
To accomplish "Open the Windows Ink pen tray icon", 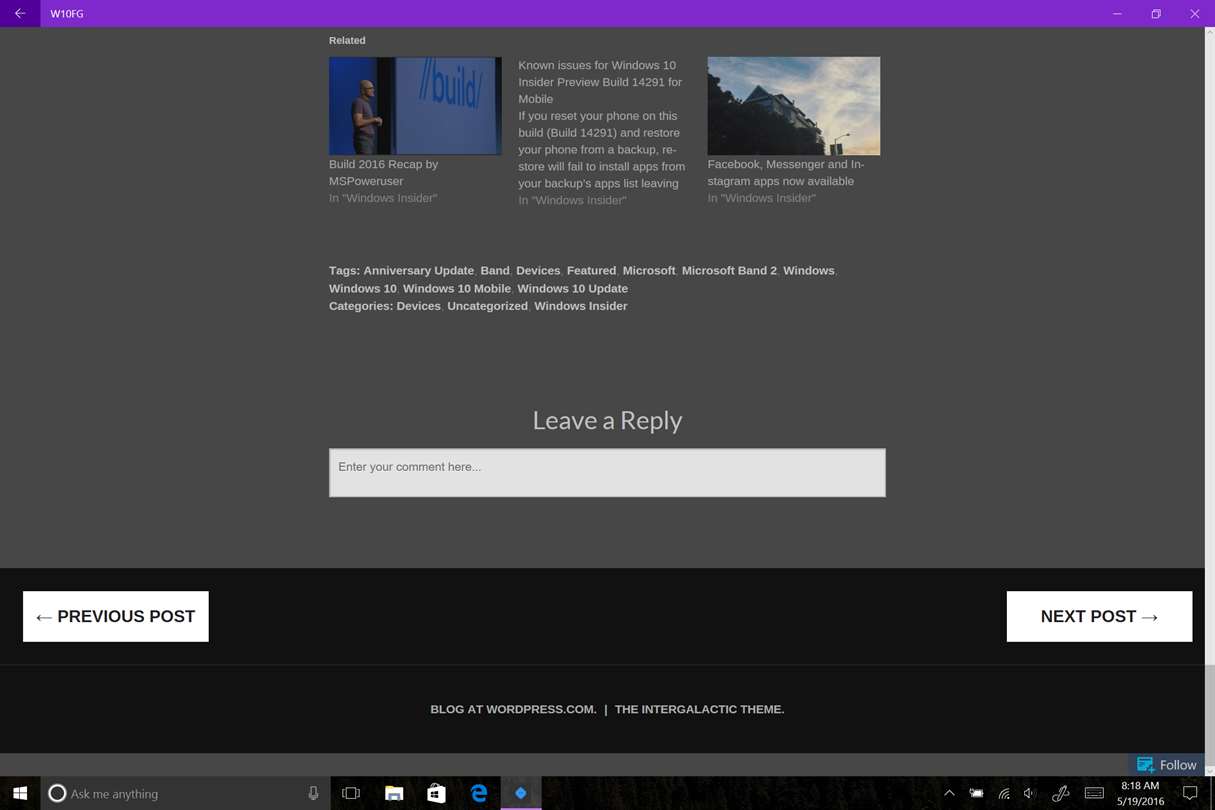I will 1061,794.
